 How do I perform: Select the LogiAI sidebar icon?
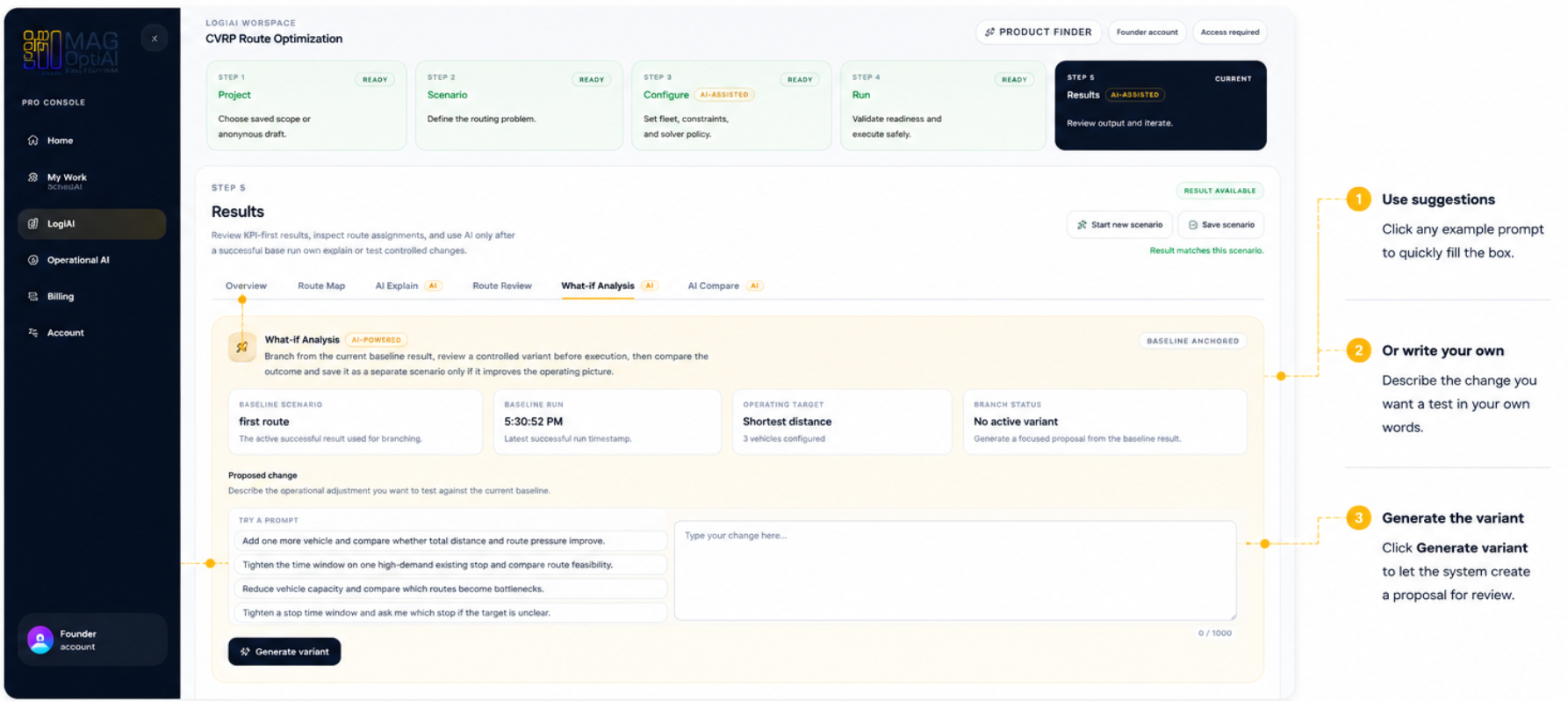(32, 224)
